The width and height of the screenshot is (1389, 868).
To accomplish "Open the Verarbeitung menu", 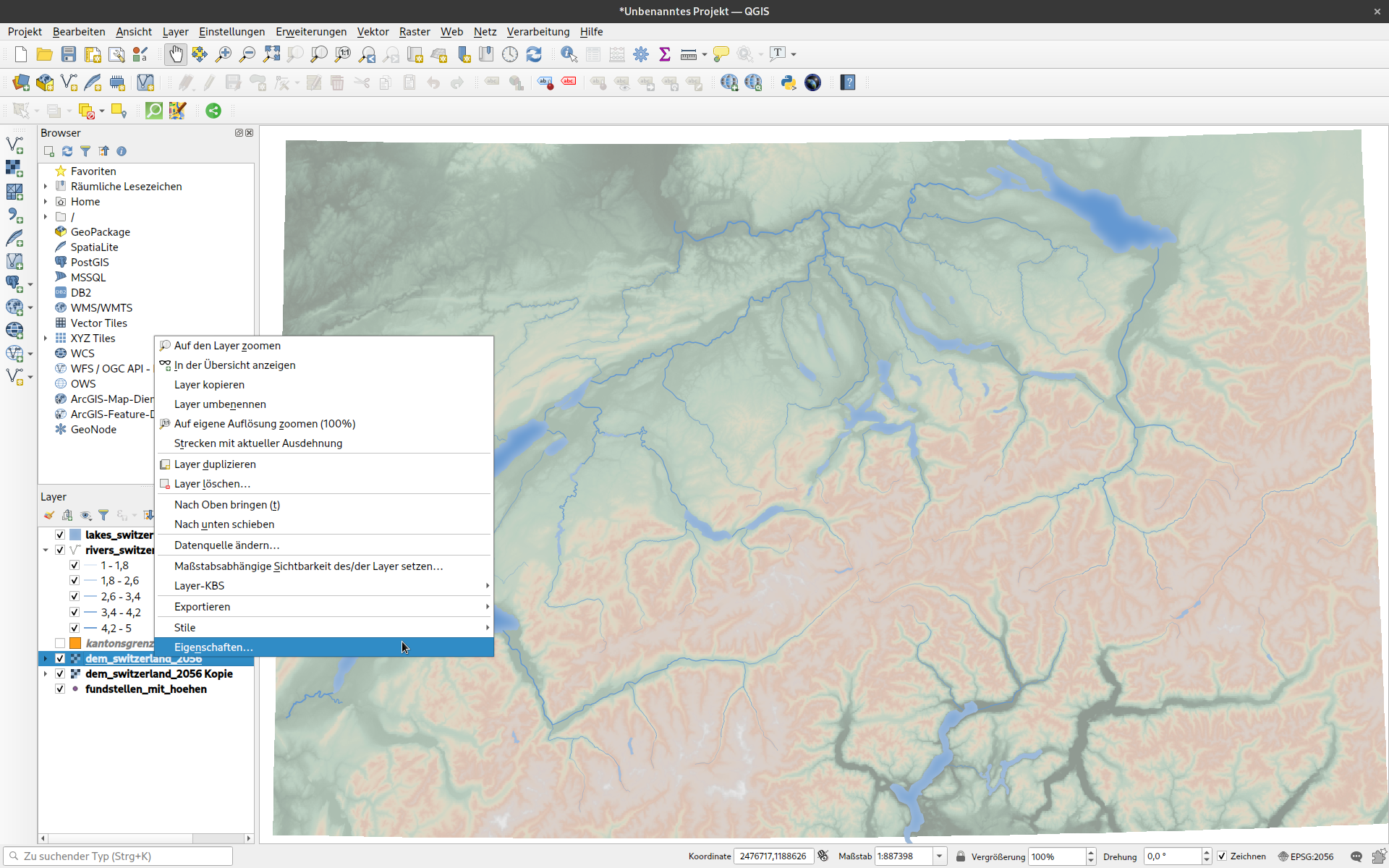I will coord(538,31).
